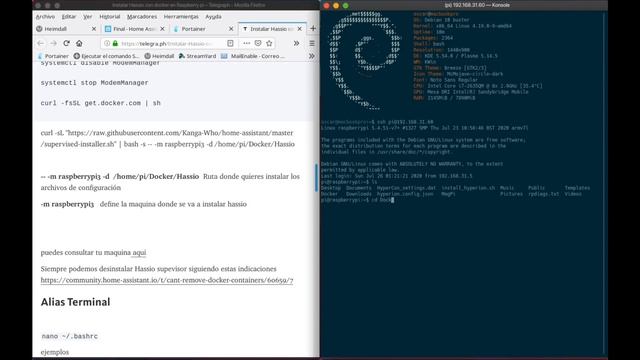The image size is (640, 360).
Task: Close the Heimdall tab
Action: pos(93,29)
